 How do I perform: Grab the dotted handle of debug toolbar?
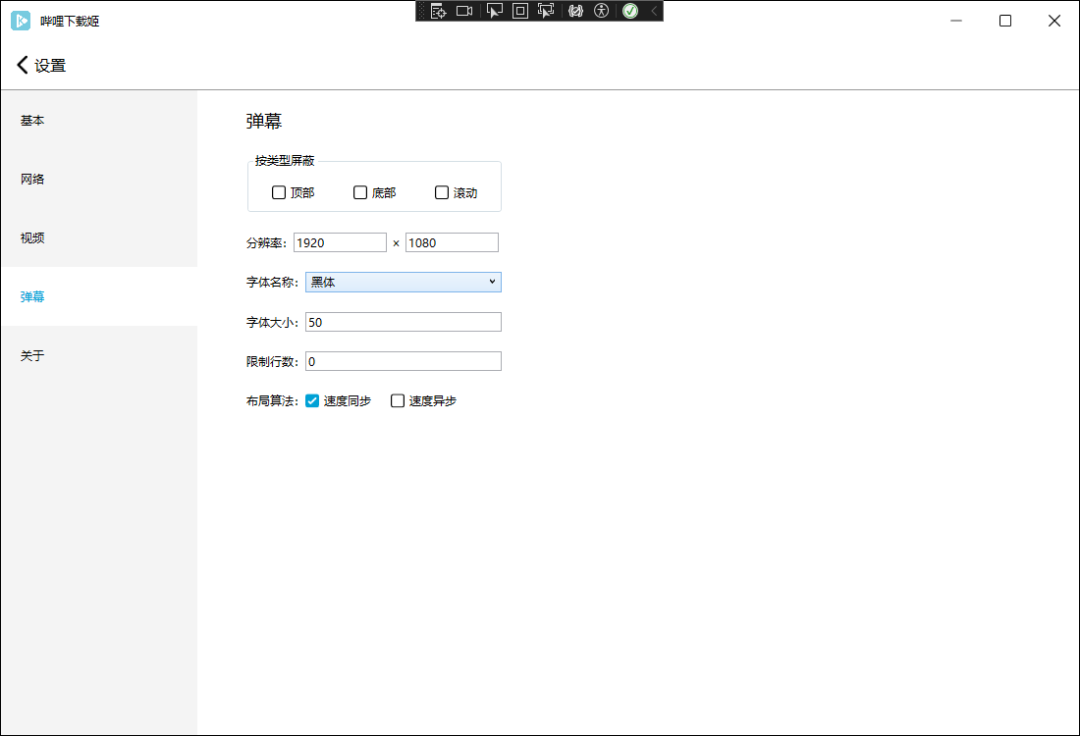[x=422, y=11]
